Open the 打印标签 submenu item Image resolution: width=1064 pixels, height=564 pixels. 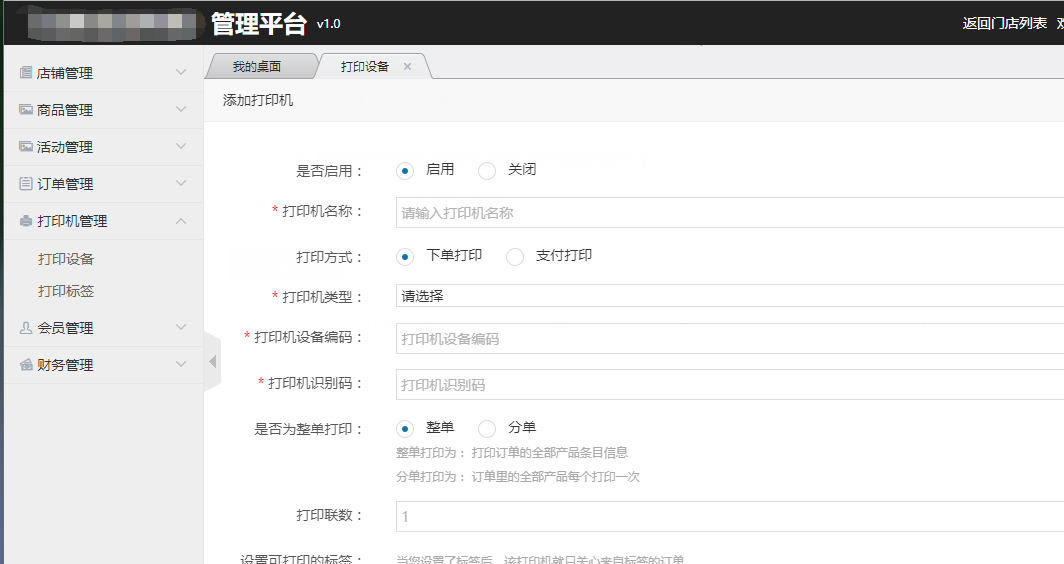click(x=66, y=290)
